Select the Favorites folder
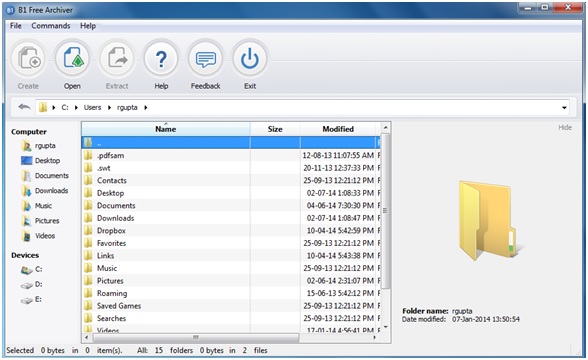The height and width of the screenshot is (360, 588). coord(231,243)
